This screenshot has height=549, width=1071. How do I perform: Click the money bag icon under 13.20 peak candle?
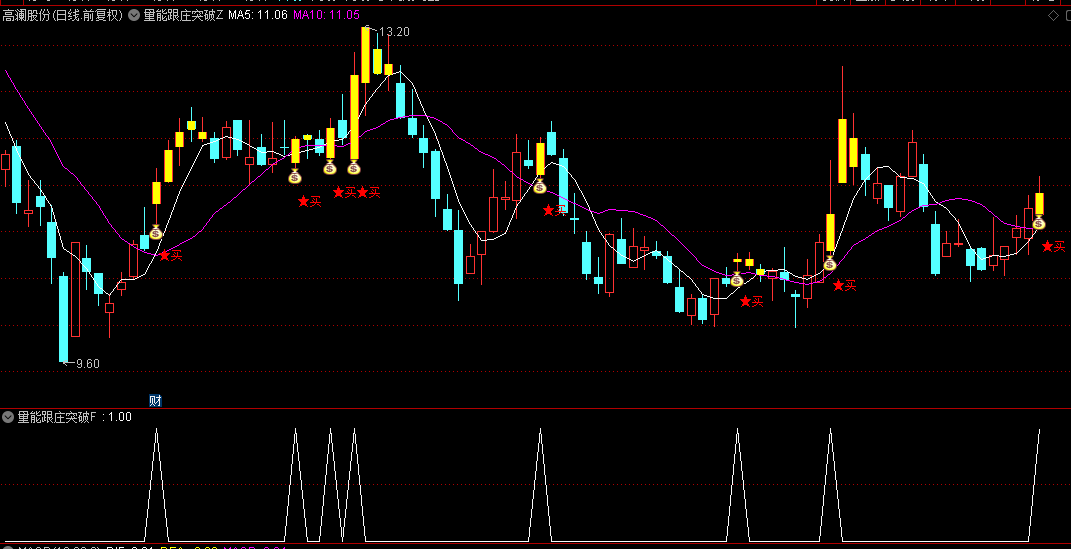[x=354, y=167]
